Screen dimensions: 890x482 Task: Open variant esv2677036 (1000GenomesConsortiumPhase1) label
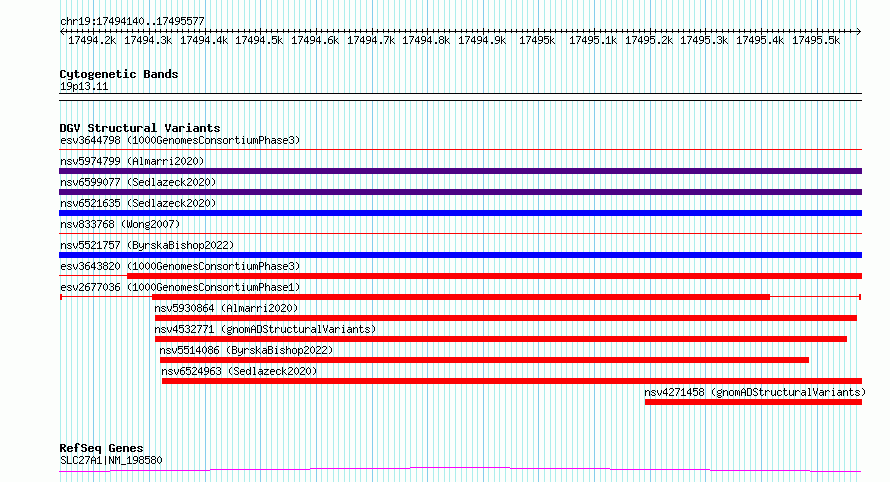pos(180,287)
